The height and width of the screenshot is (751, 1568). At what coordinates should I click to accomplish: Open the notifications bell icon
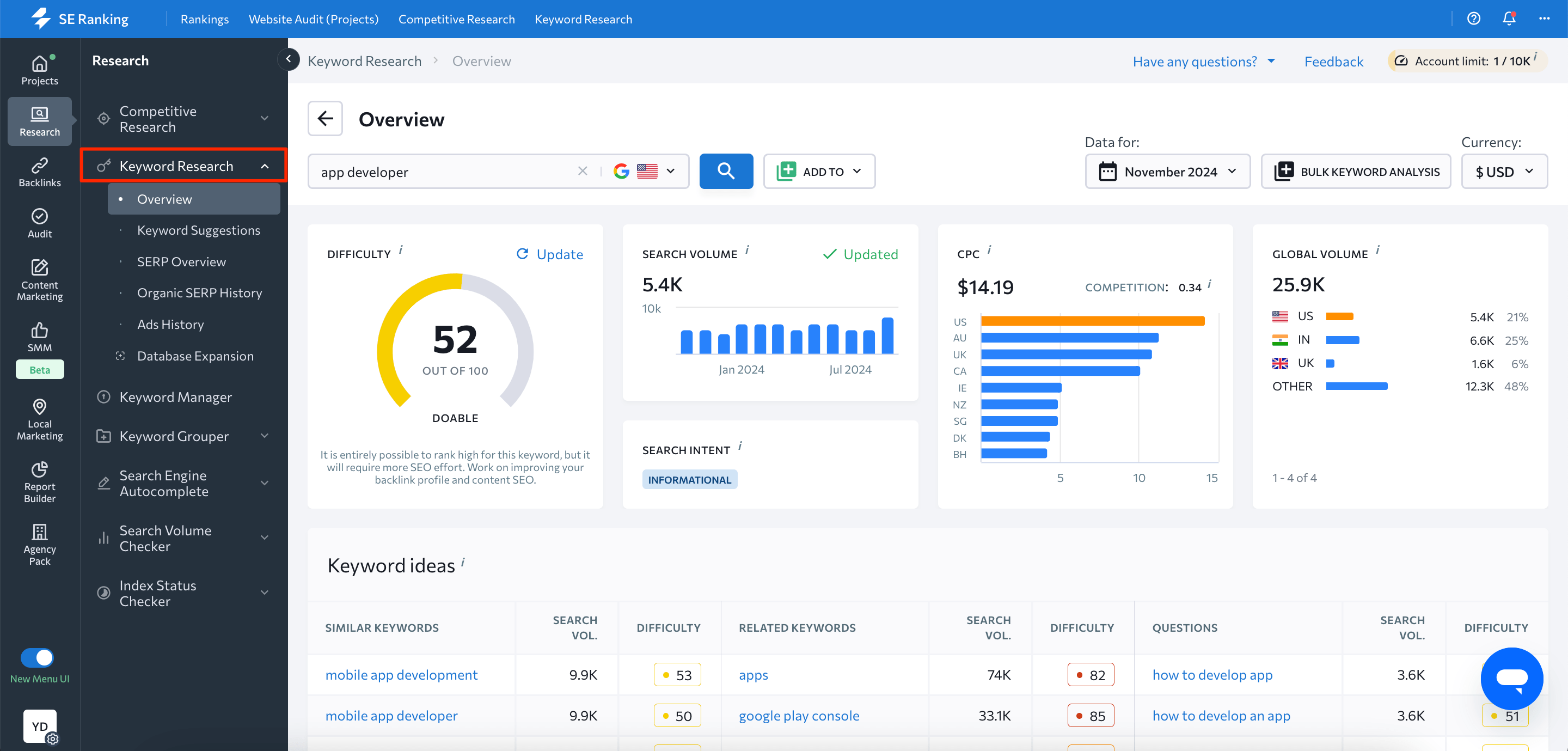pyautogui.click(x=1509, y=19)
